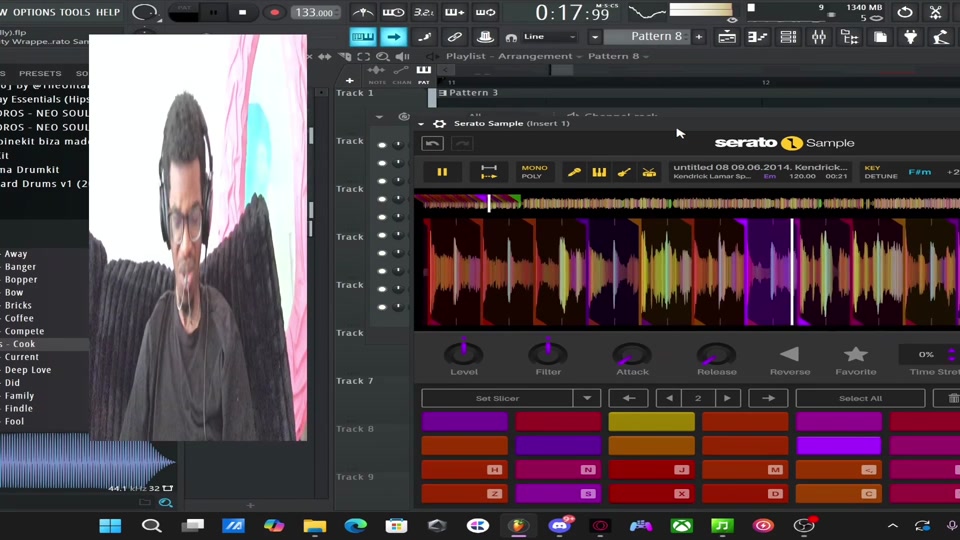Switch the MONO/POLY voice mode
This screenshot has width=960, height=540.
pos(534,172)
